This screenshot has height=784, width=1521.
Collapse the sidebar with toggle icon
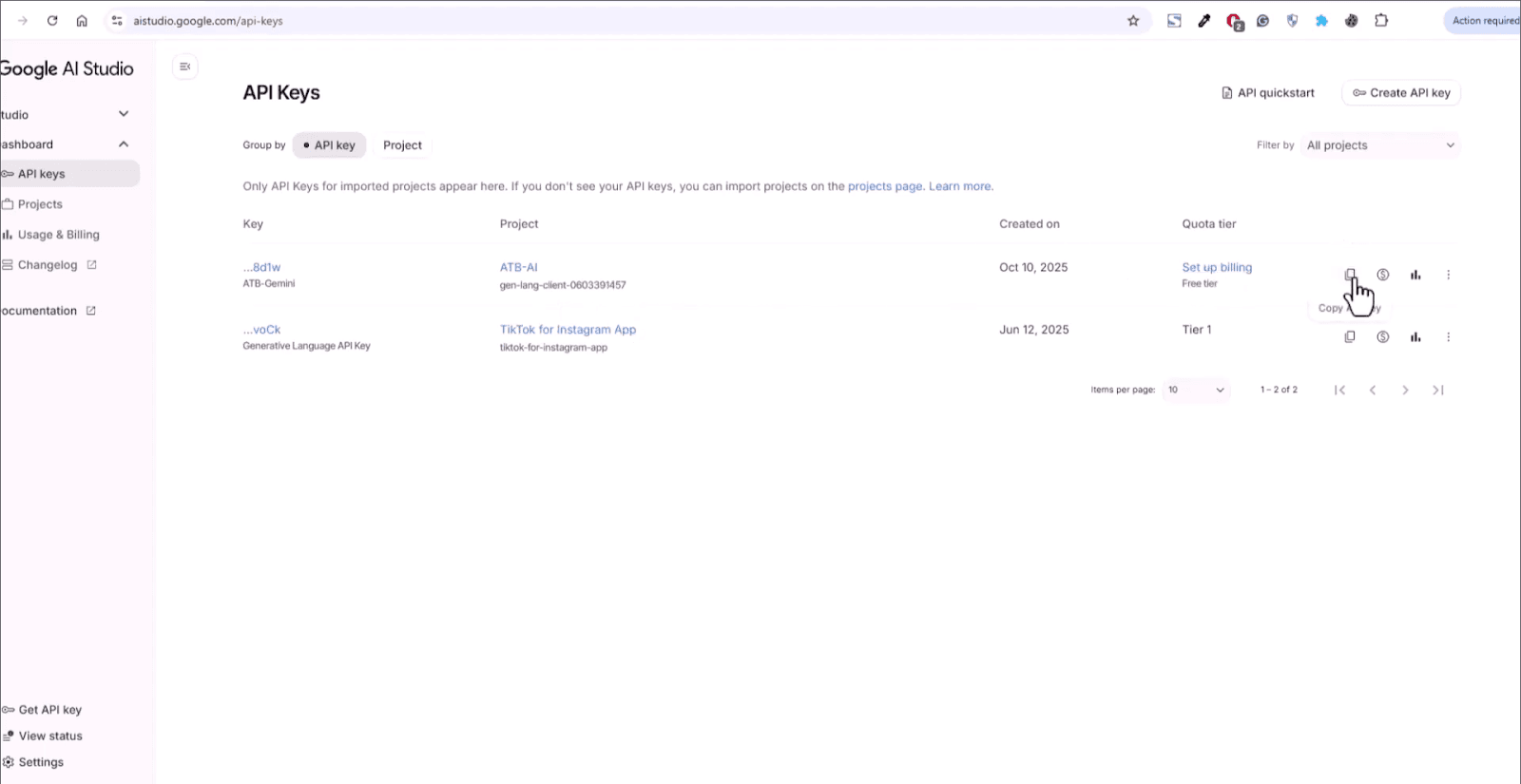tap(185, 67)
